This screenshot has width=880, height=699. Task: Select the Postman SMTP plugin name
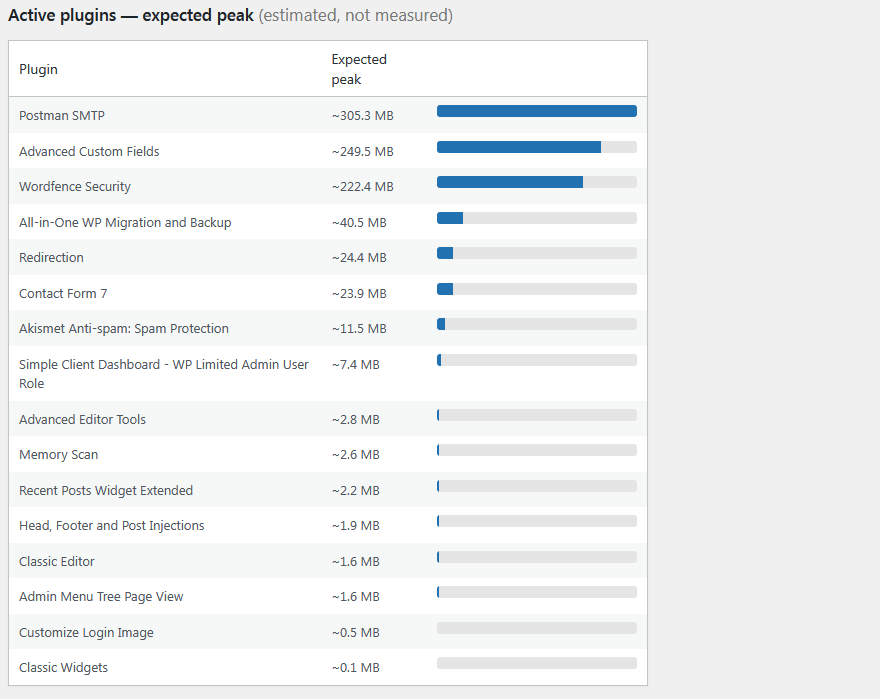[62, 116]
